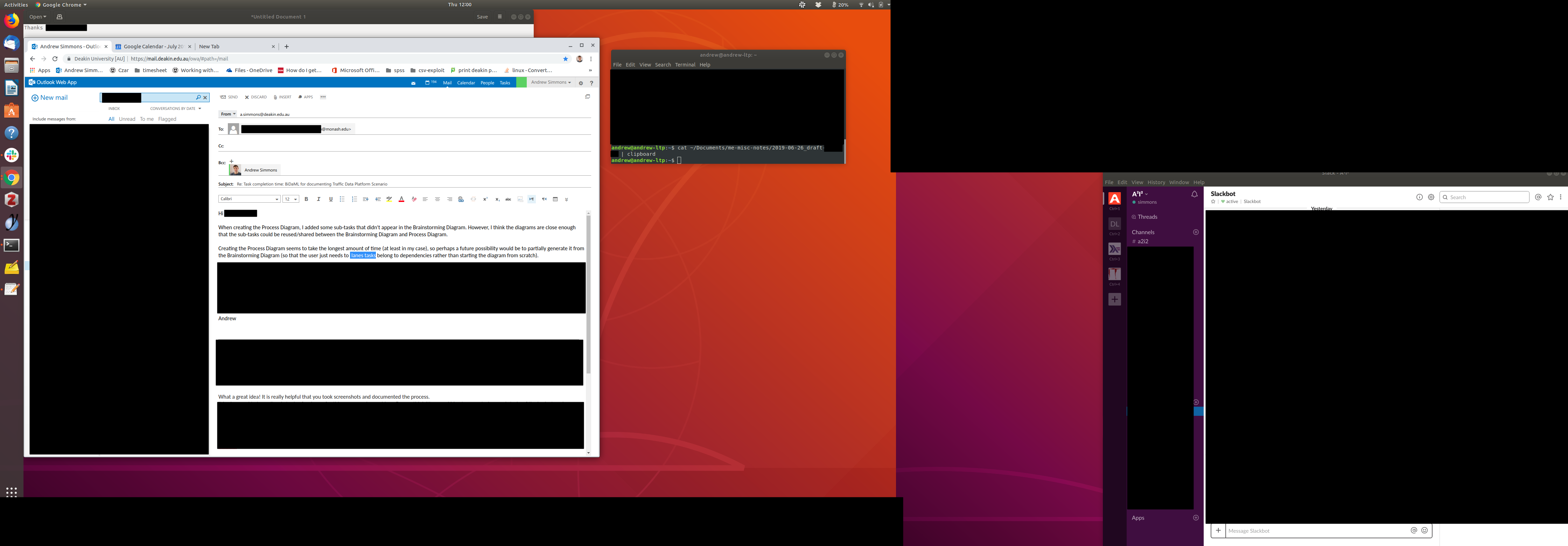Send the email message
1568x546 pixels.
click(229, 97)
